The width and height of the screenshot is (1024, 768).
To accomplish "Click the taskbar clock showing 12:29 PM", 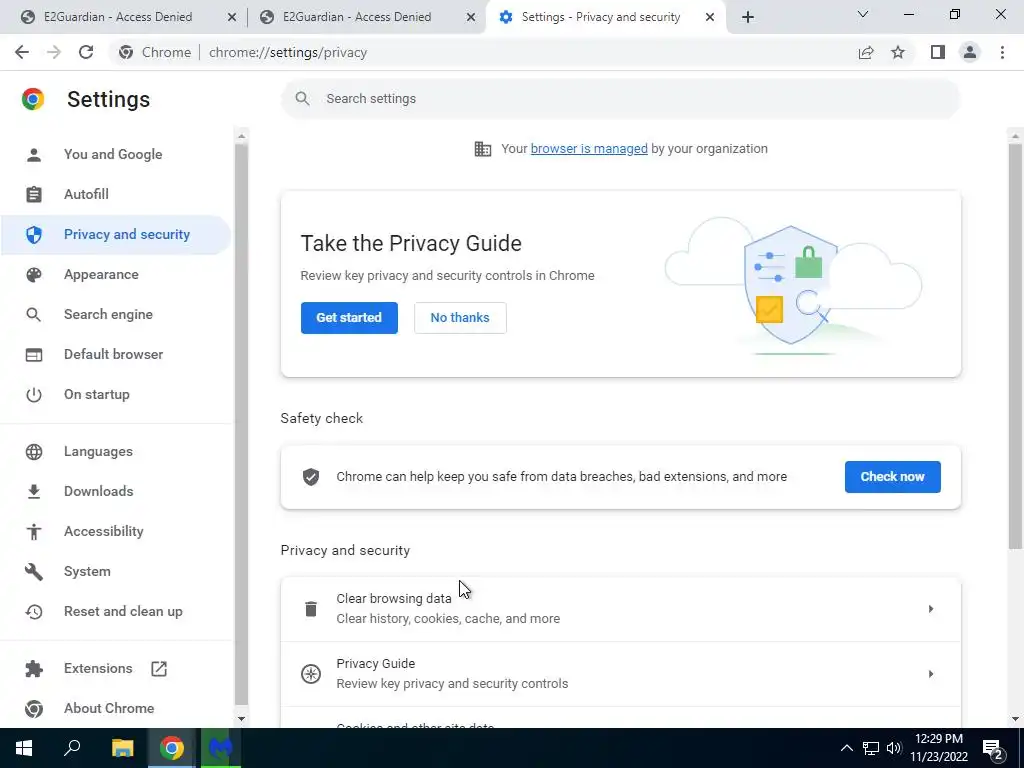I will [x=939, y=748].
